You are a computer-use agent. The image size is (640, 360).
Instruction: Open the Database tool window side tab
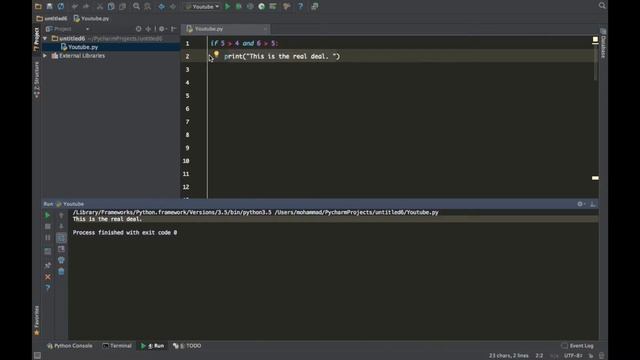603,43
